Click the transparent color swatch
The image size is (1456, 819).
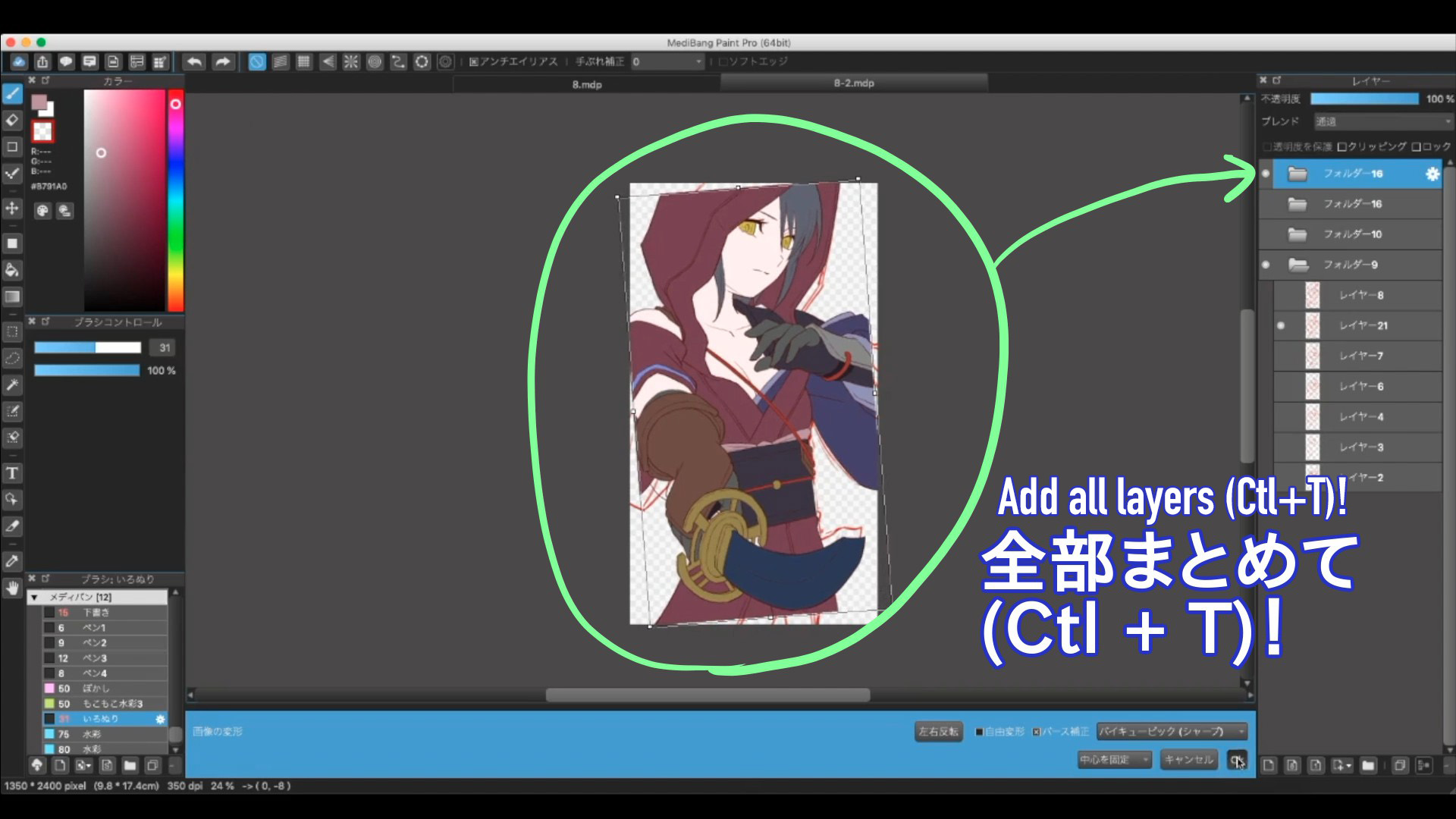[42, 132]
